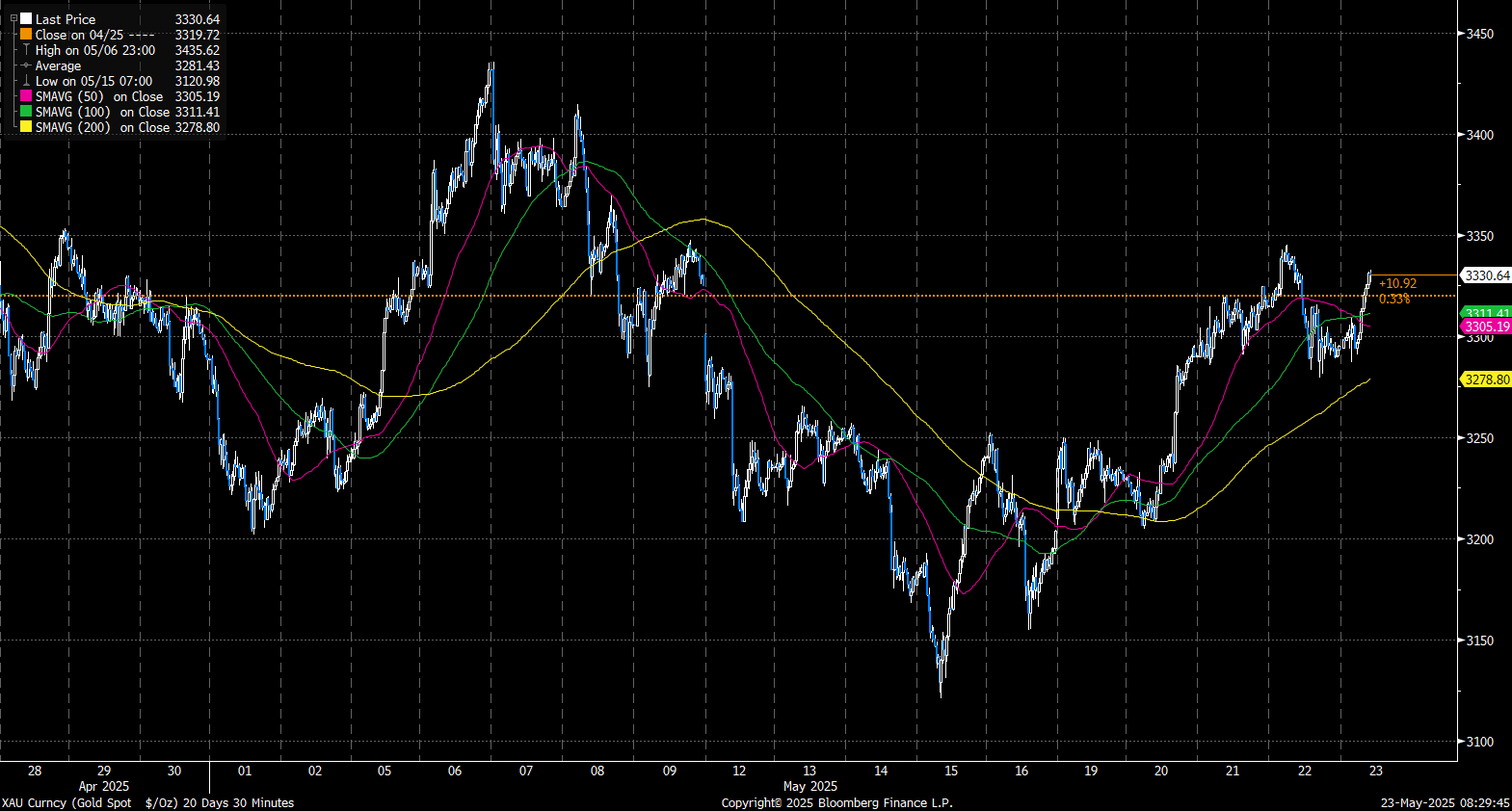Click the +10.92 price change annotation
This screenshot has width=1512, height=811.
(1397, 283)
